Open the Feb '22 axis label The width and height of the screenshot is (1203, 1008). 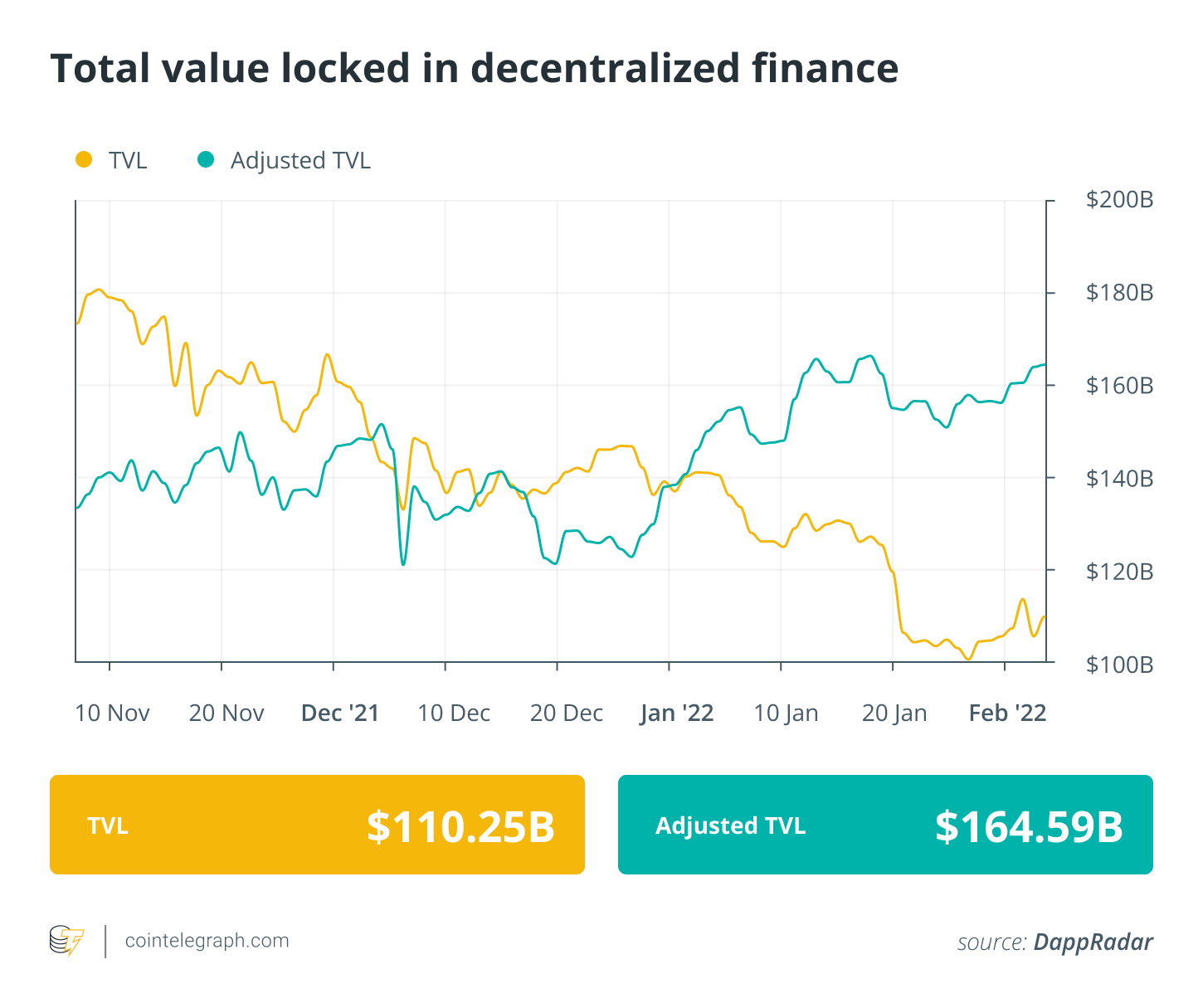[1007, 713]
